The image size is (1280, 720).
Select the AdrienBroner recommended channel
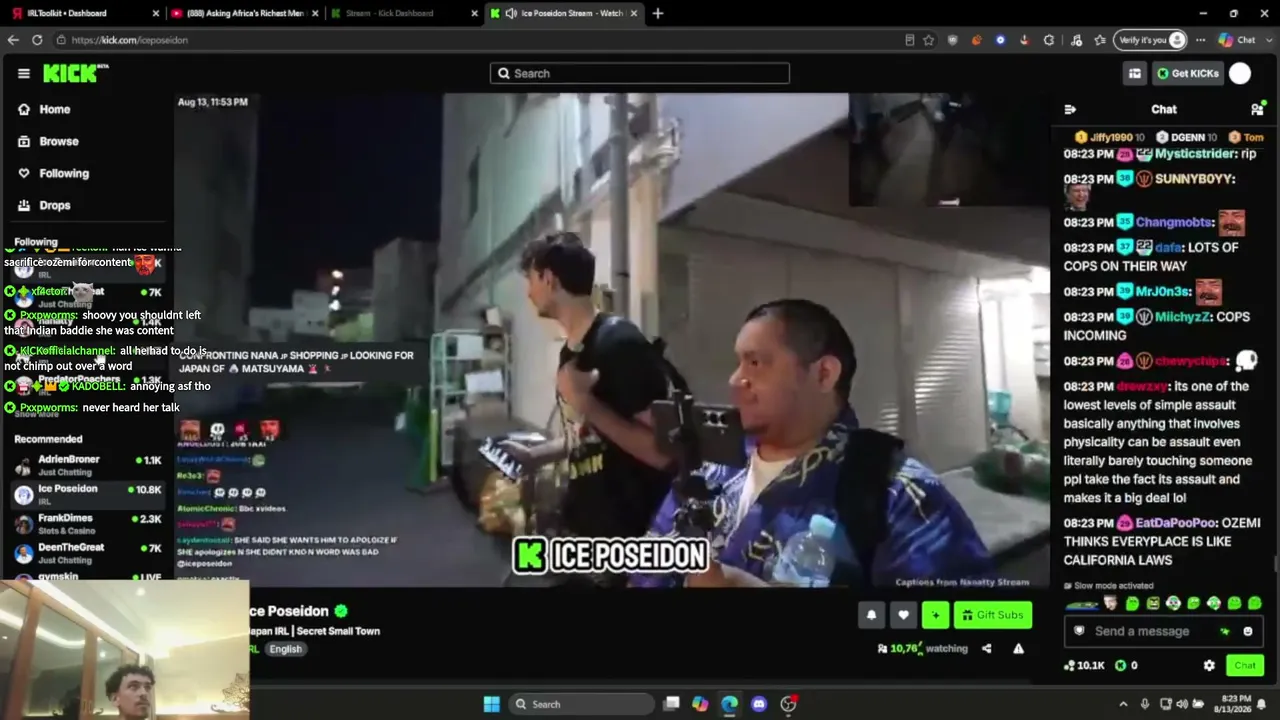(88, 465)
